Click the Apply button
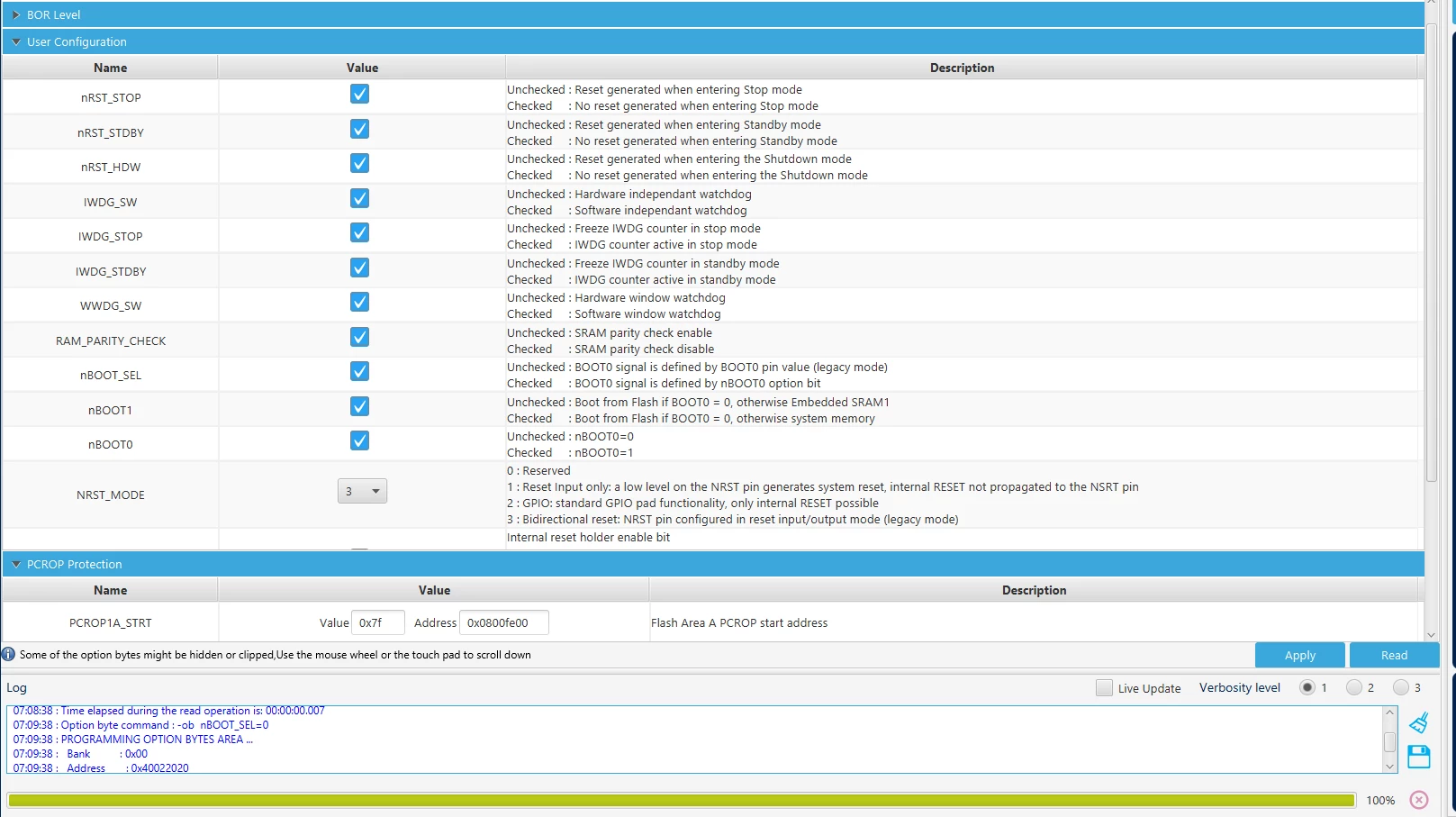 (1299, 655)
